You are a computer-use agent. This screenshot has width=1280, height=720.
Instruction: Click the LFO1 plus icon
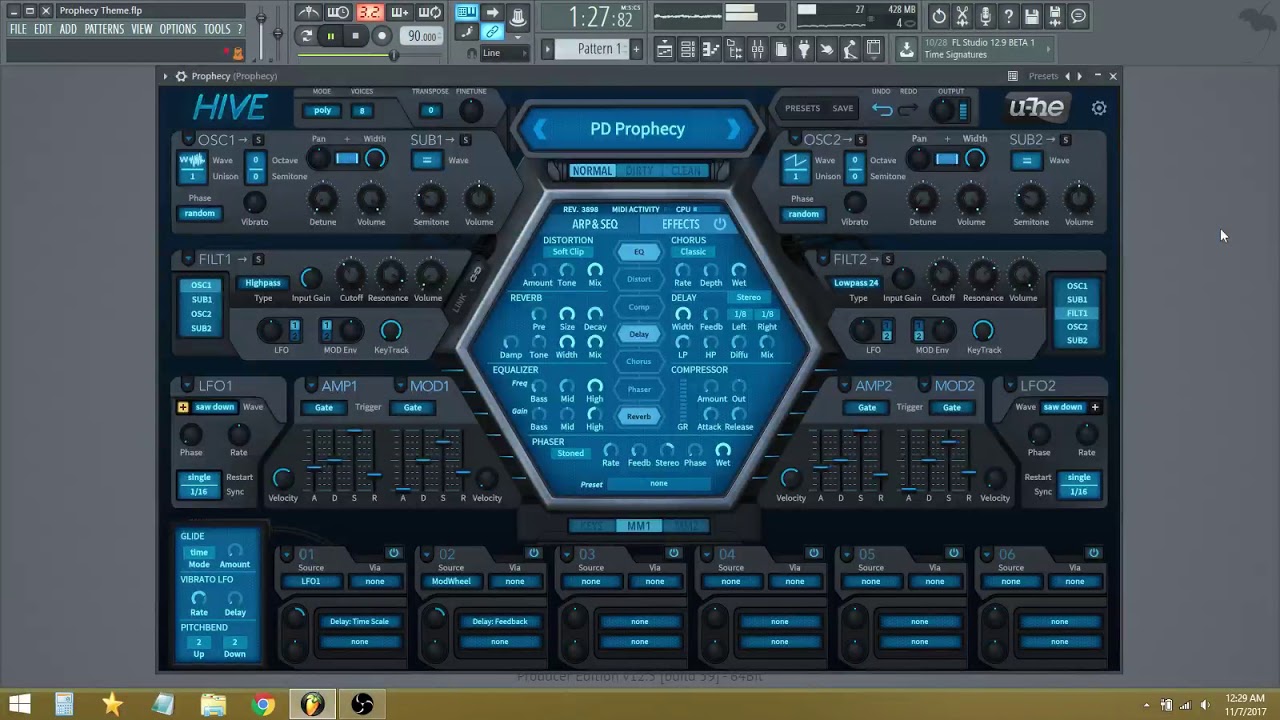click(x=183, y=407)
